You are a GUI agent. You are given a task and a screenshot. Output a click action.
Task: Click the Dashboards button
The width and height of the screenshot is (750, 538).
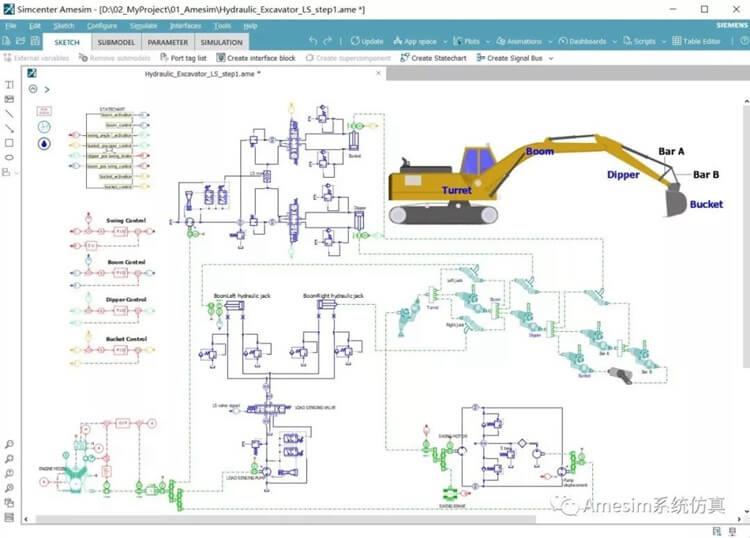[583, 41]
